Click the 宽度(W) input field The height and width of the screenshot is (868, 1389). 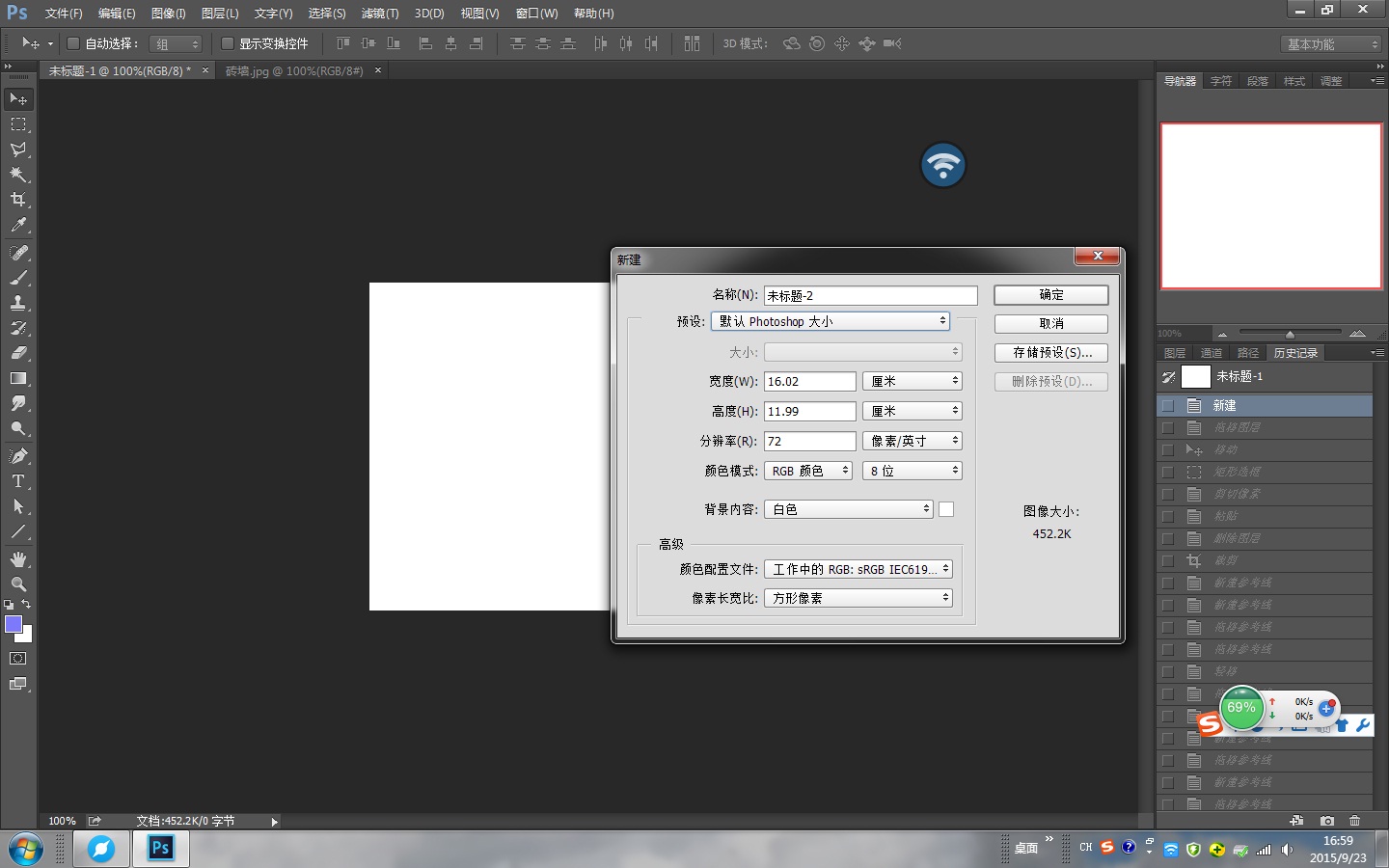[809, 382]
